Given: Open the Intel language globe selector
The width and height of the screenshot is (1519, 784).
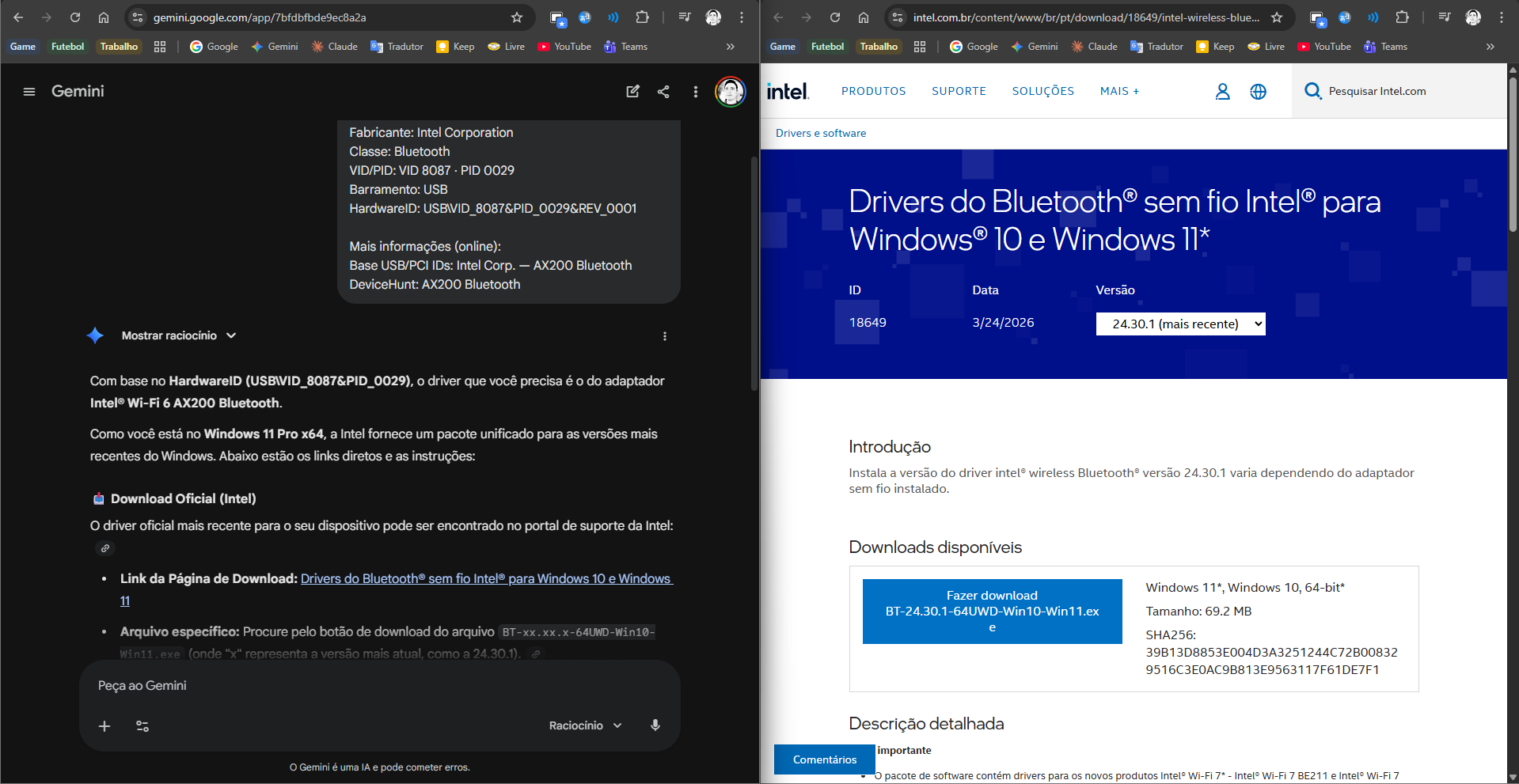Looking at the screenshot, I should (x=1258, y=92).
